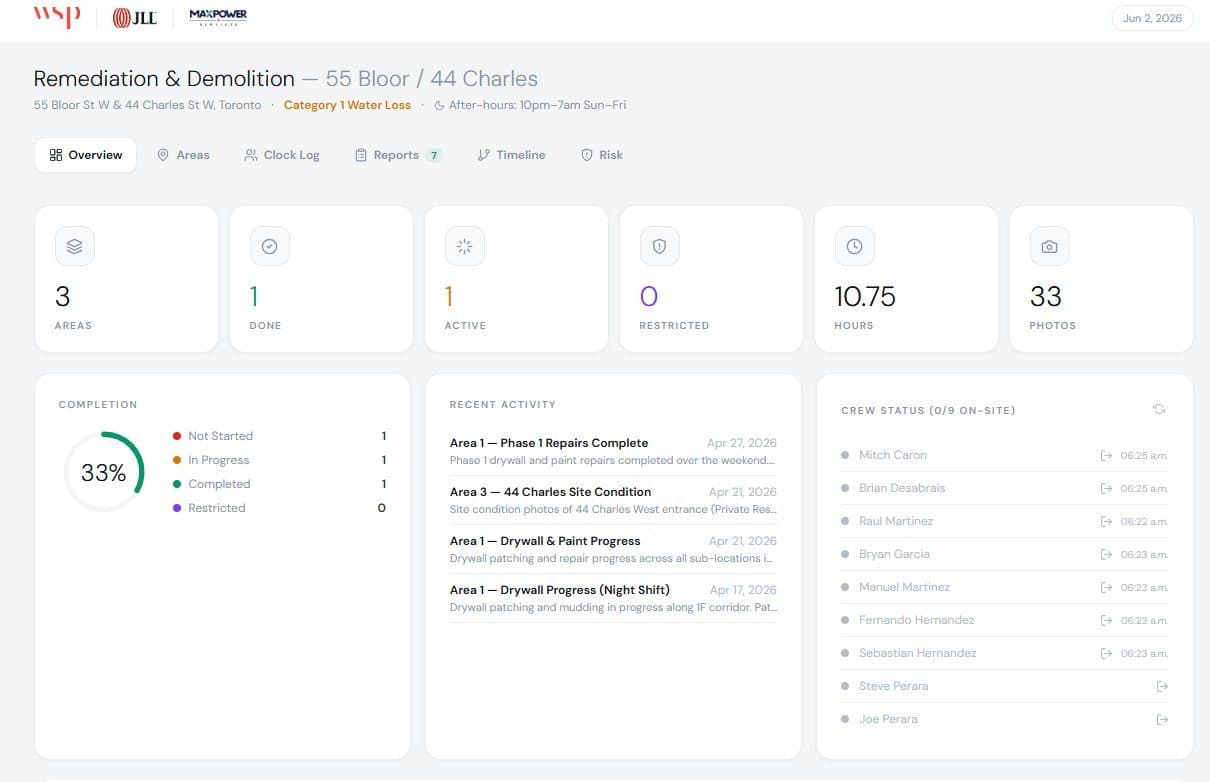Click the Apr 27, 2026 activity date
This screenshot has width=1210, height=782.
[742, 443]
